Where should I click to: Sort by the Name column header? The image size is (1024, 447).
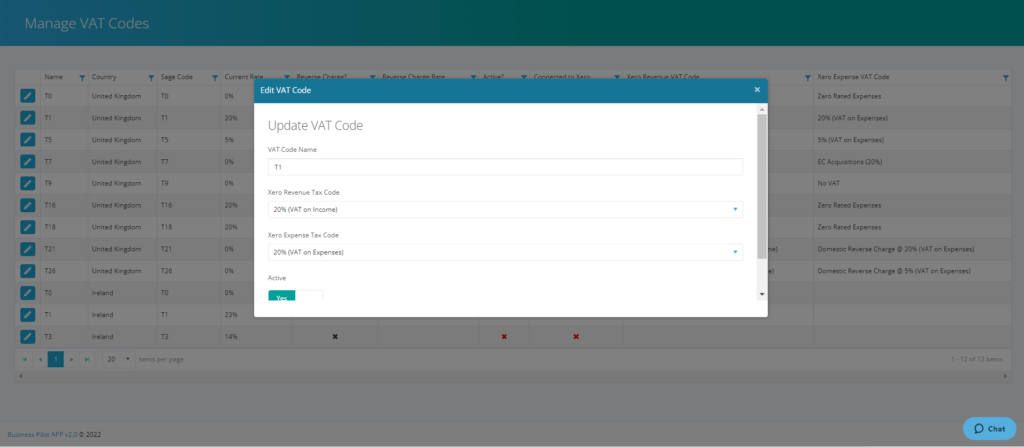[x=54, y=77]
